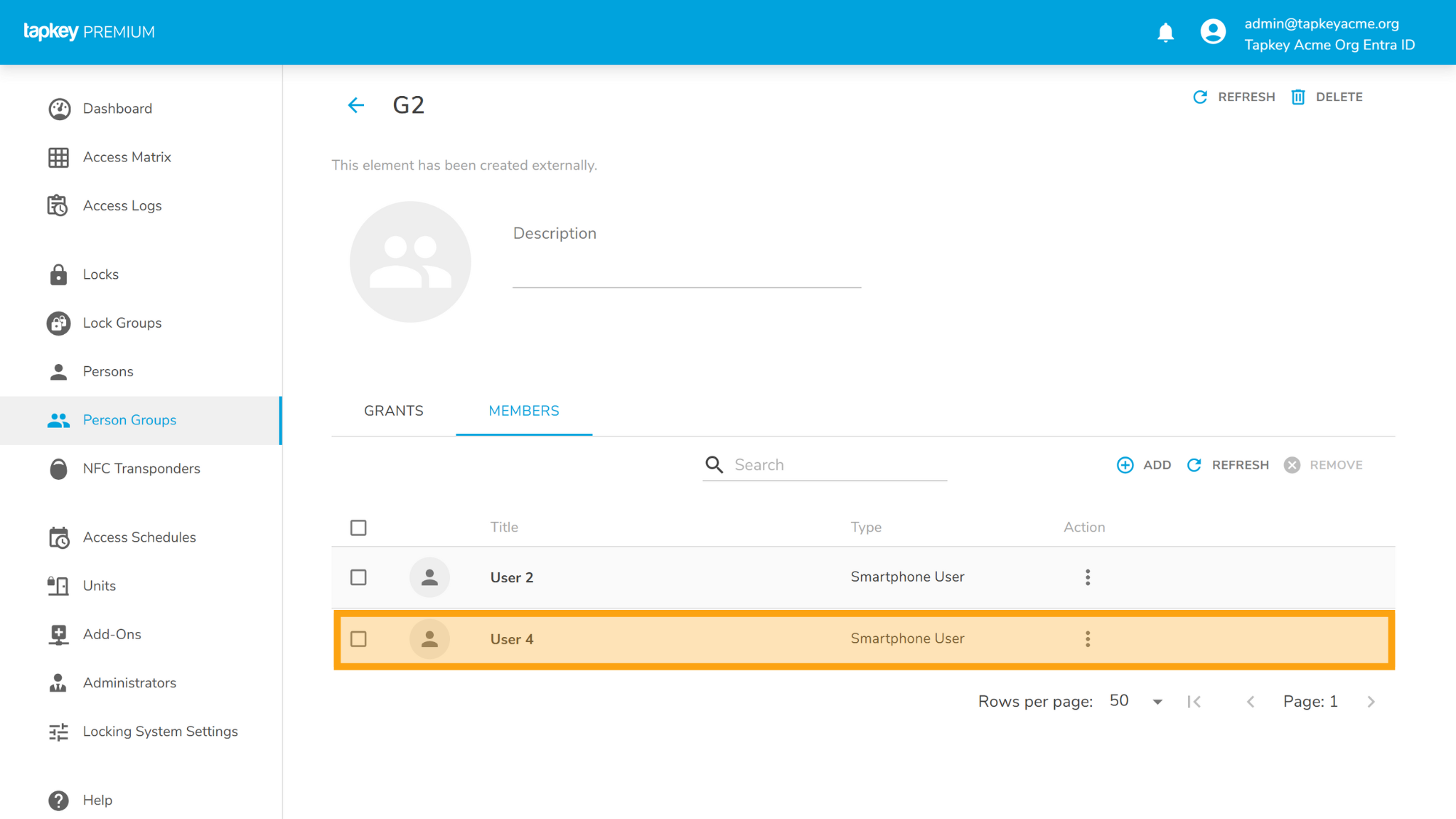Open Help in the sidebar
Image resolution: width=1456 pixels, height=819 pixels.
click(97, 801)
